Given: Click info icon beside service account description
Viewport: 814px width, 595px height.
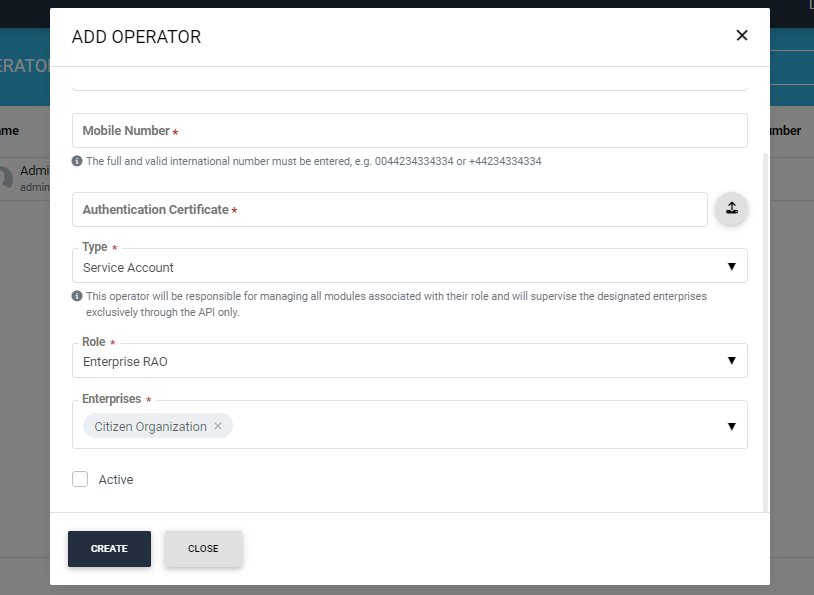Looking at the screenshot, I should (77, 297).
